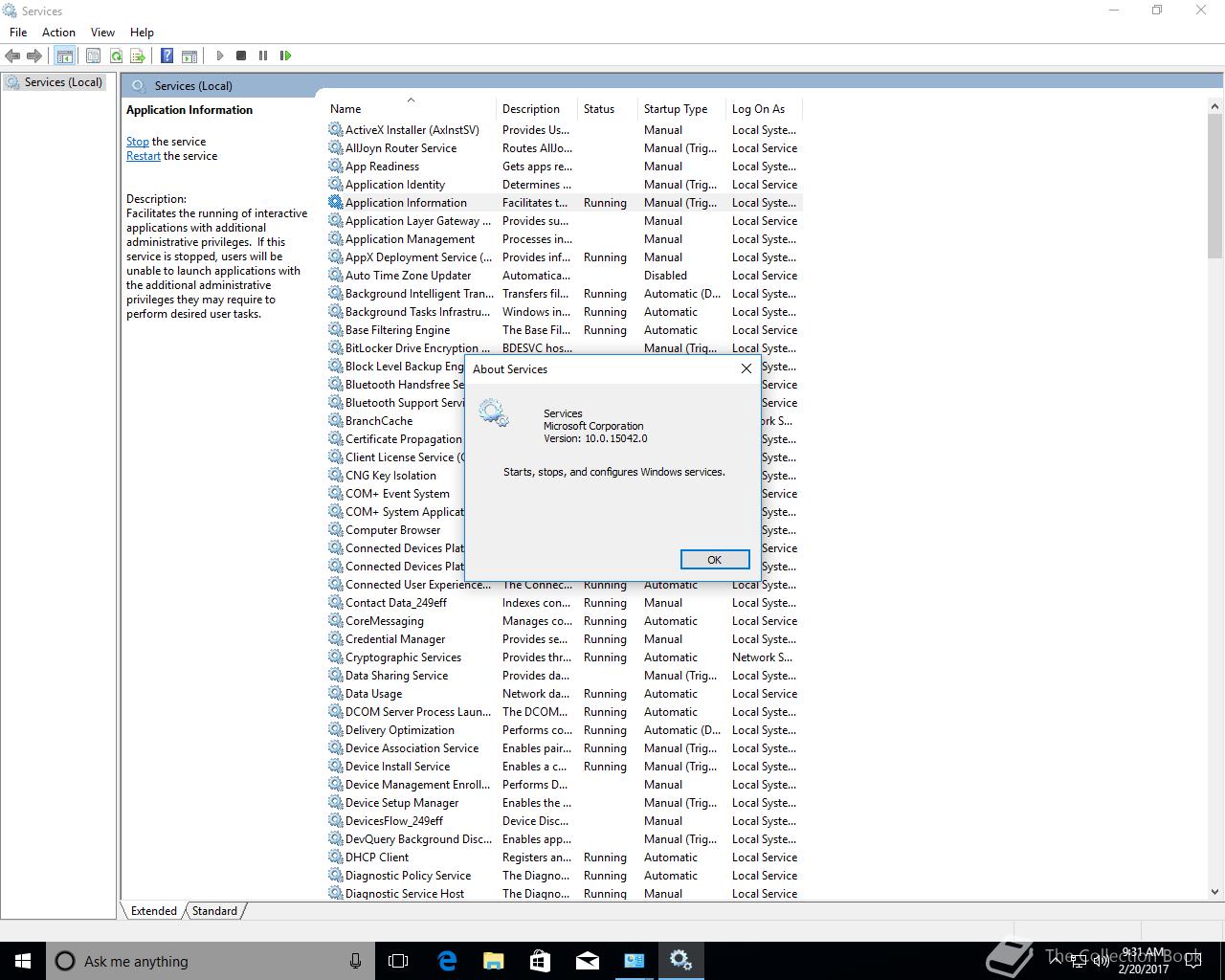This screenshot has width=1225, height=980.
Task: Sort by the Log On As header
Action: (x=764, y=109)
